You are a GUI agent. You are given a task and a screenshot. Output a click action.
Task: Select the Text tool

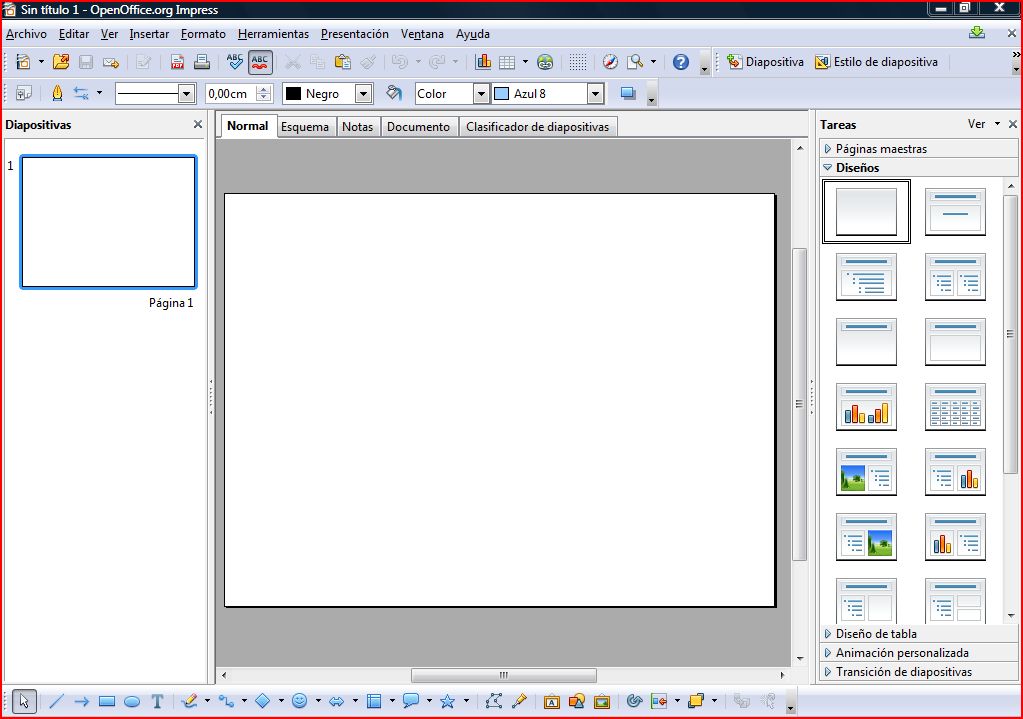click(x=157, y=701)
